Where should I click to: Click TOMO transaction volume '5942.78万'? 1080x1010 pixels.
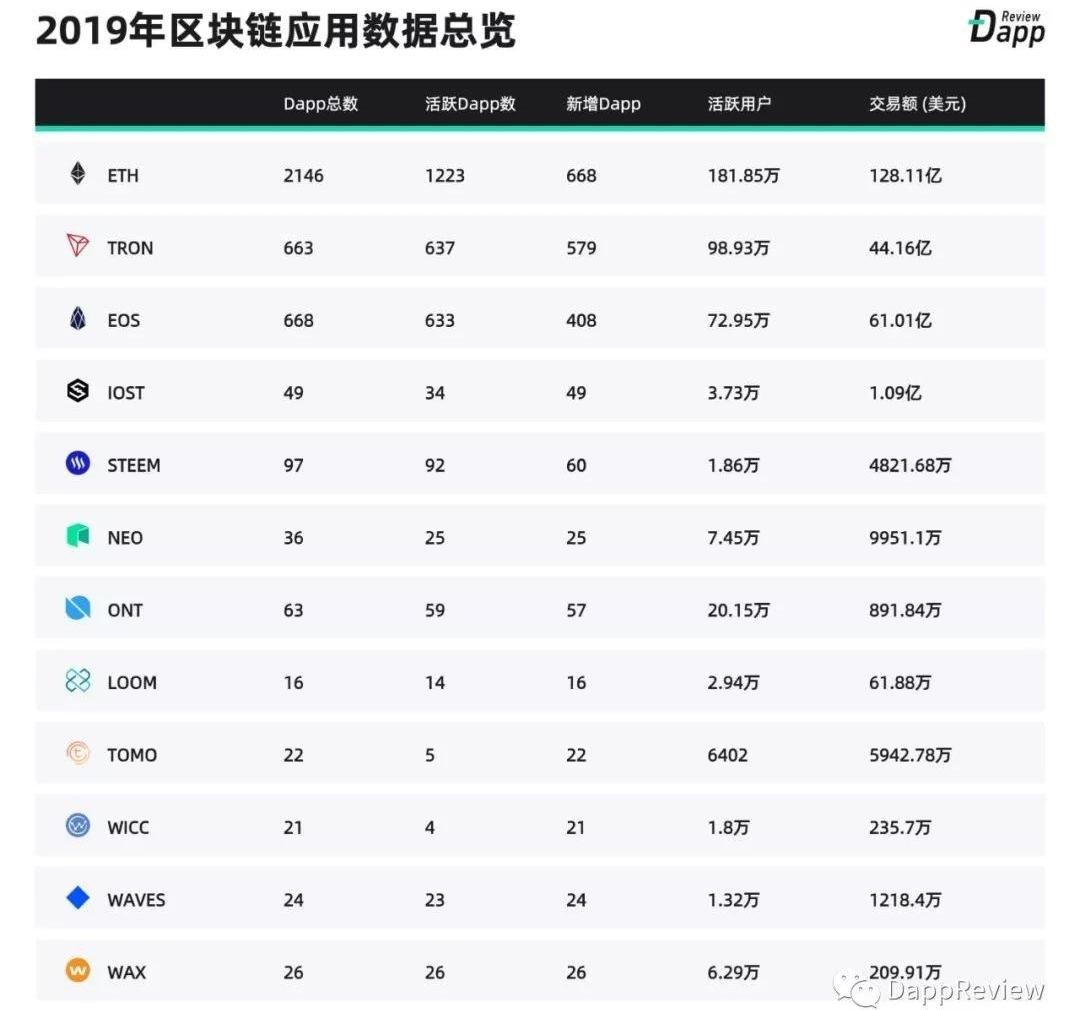pyautogui.click(x=910, y=755)
